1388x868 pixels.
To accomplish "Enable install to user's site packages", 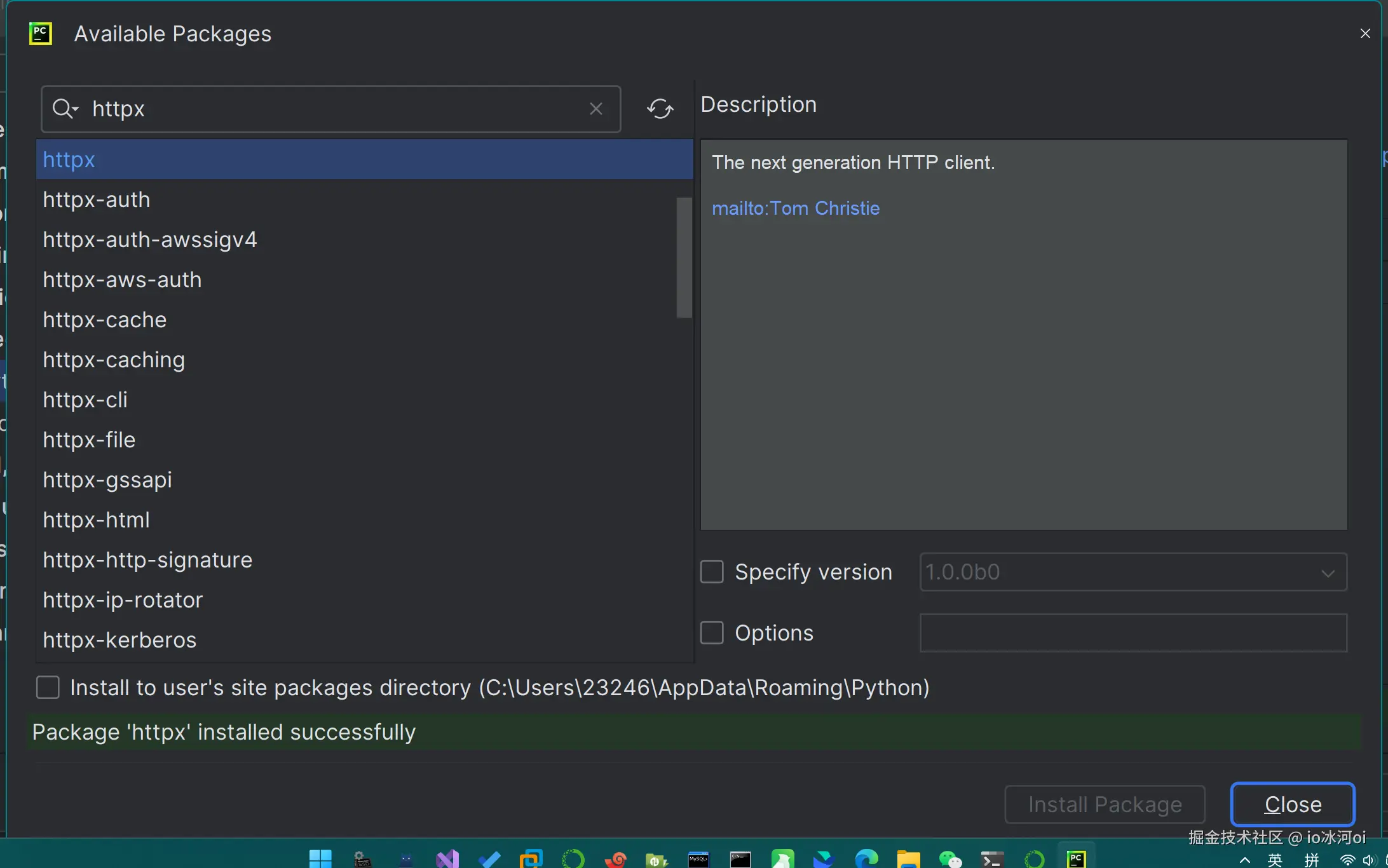I will click(x=48, y=688).
